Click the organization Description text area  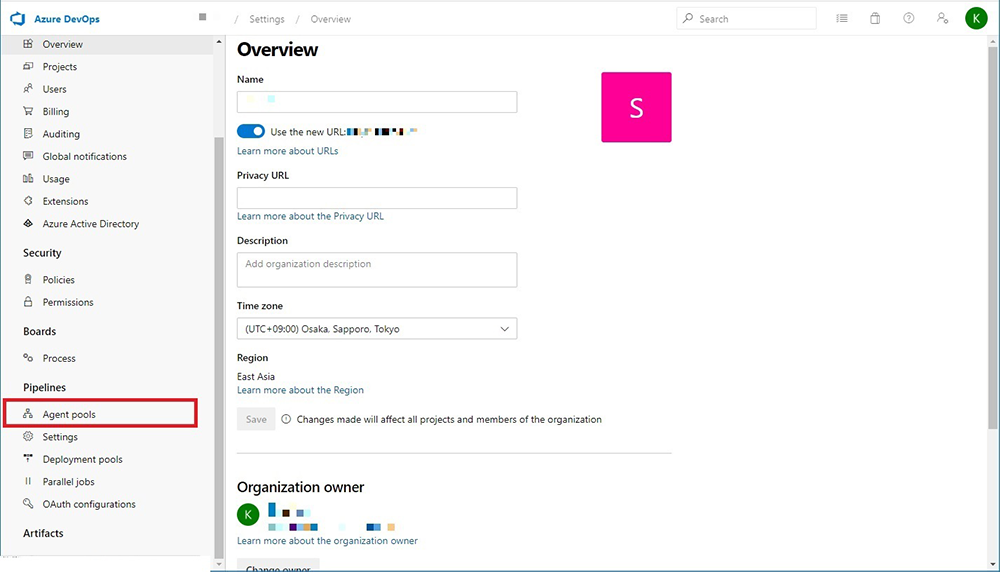(377, 270)
